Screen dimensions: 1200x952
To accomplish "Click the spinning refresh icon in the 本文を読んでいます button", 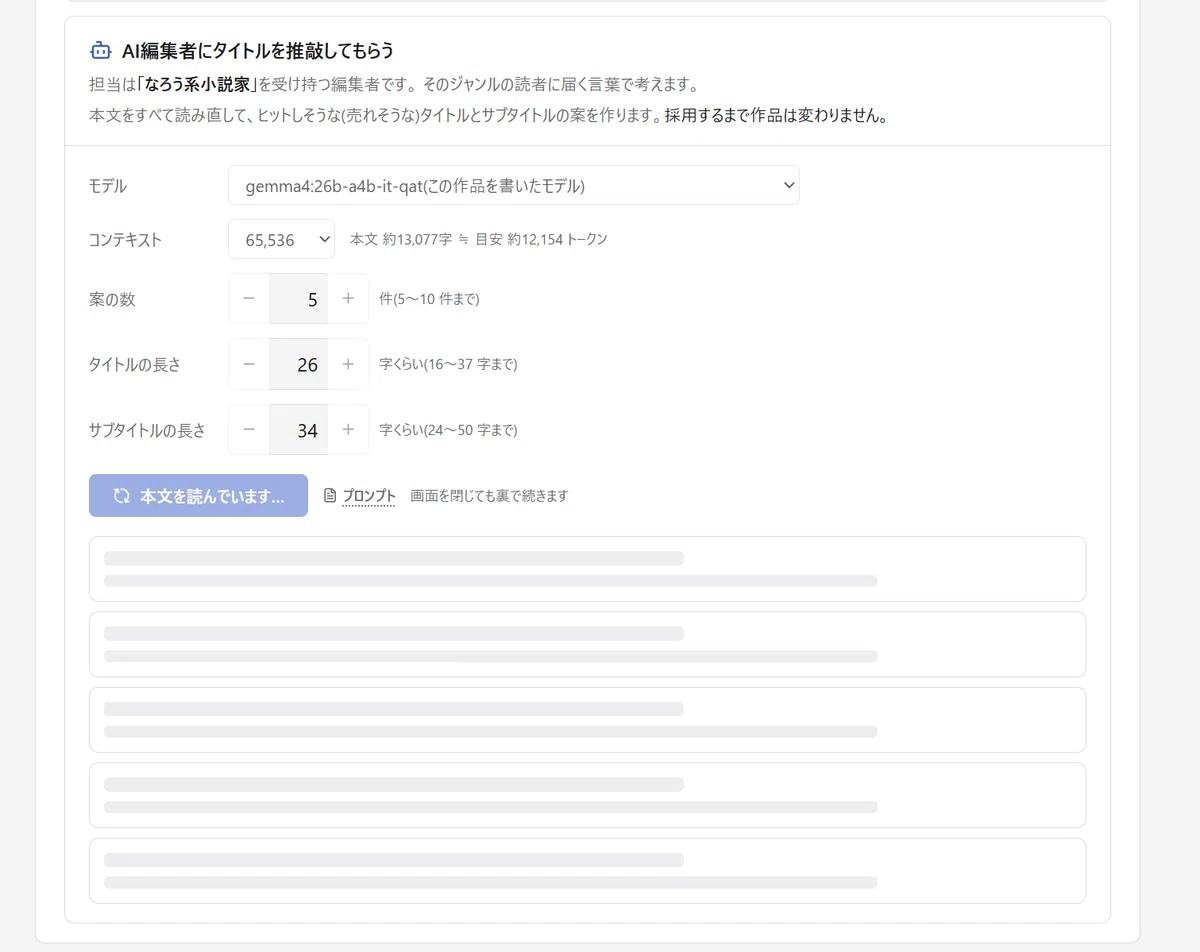I will click(x=122, y=496).
